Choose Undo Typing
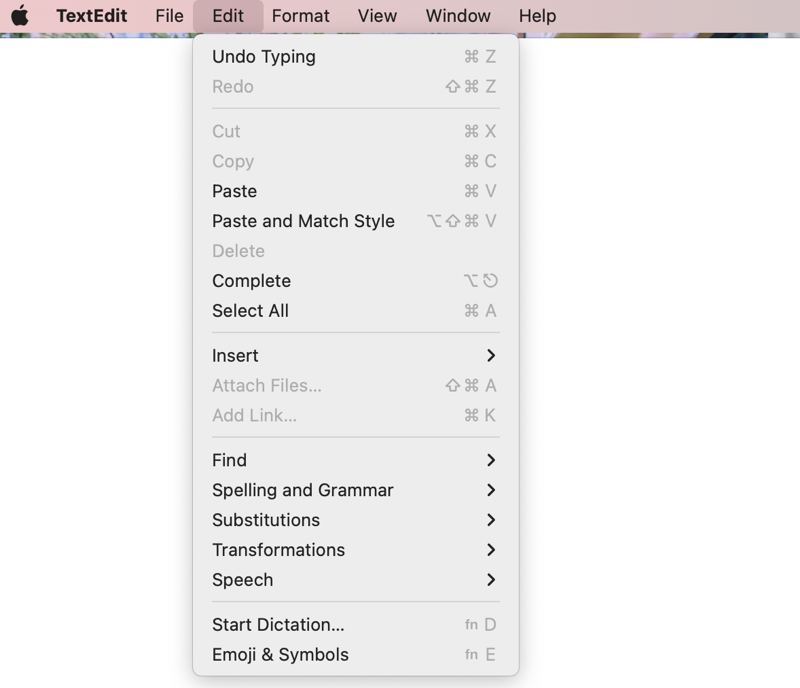 point(264,57)
